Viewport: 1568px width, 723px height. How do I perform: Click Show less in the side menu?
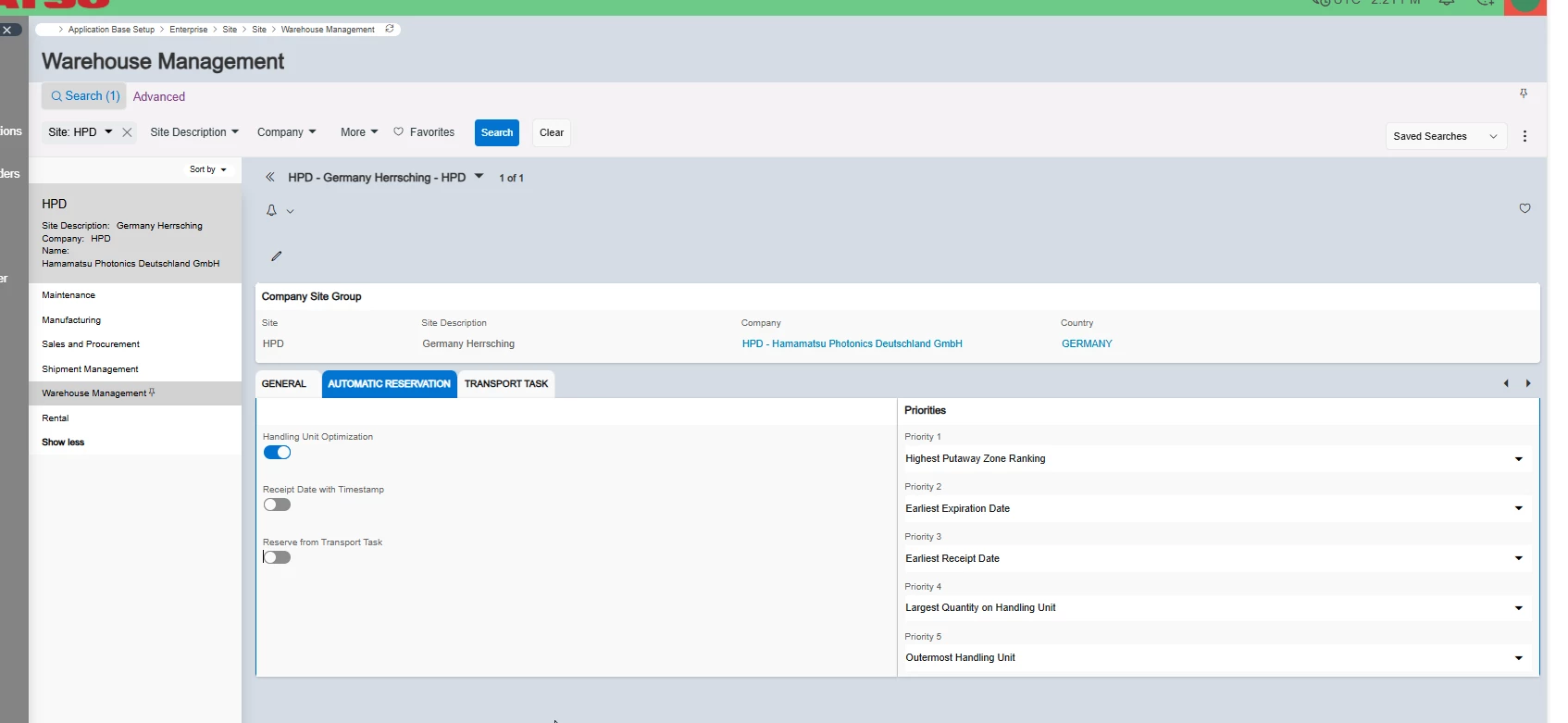coord(63,443)
